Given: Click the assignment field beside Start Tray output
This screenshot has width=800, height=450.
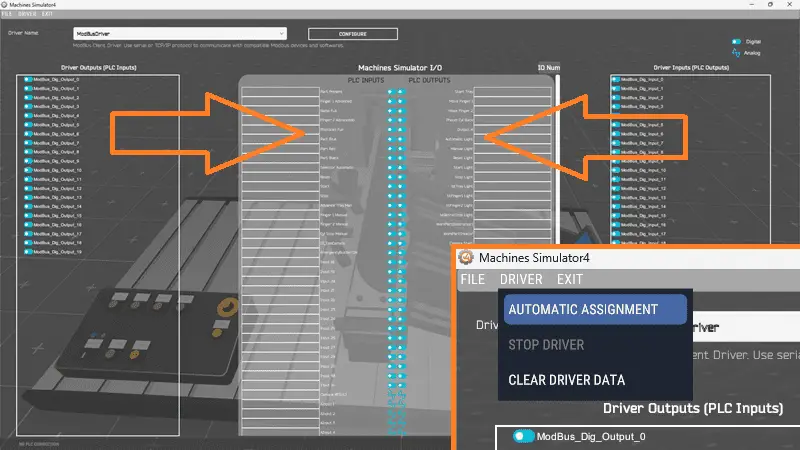Looking at the screenshot, I should [512, 92].
